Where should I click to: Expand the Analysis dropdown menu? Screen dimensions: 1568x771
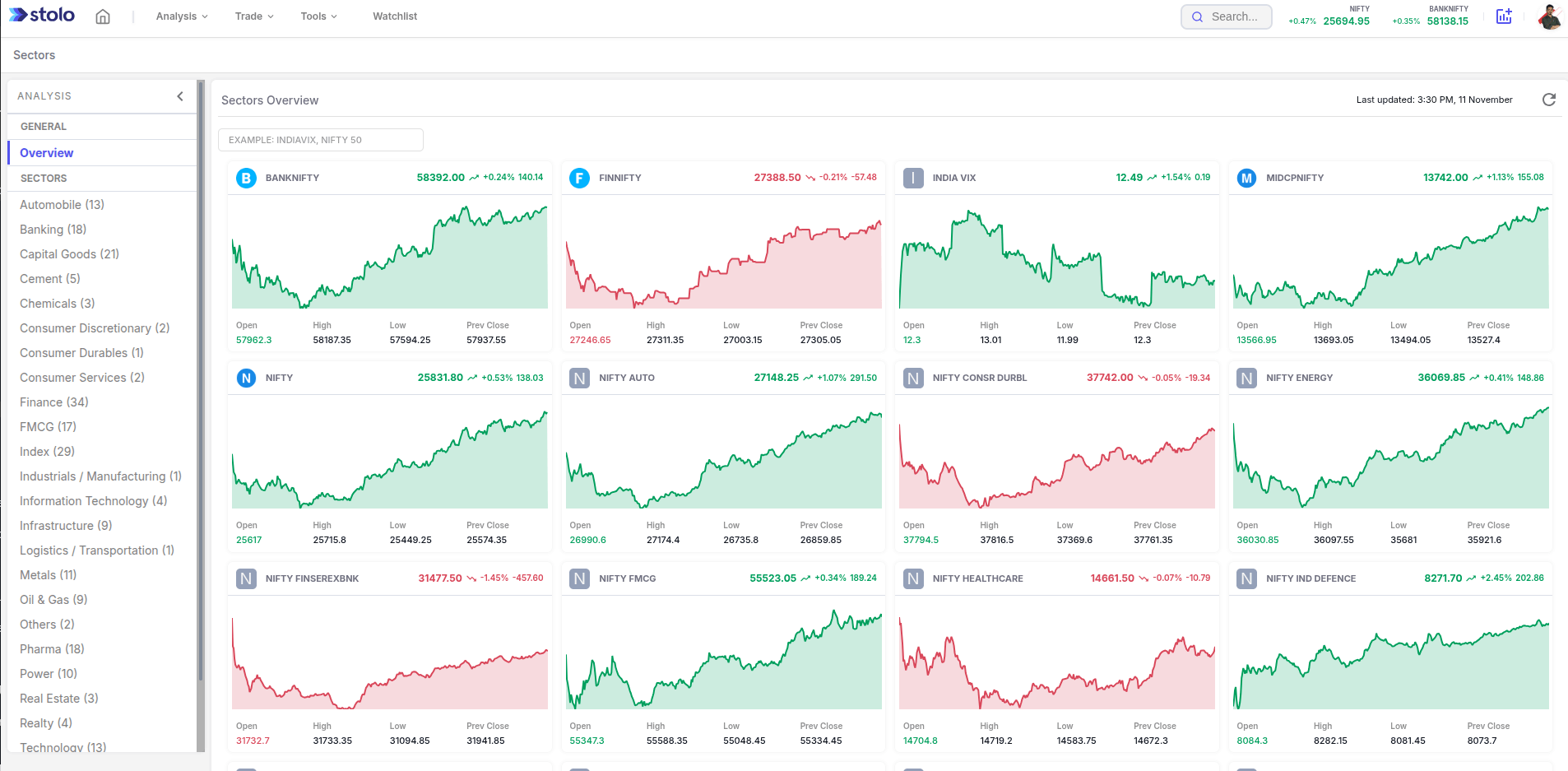pyautogui.click(x=182, y=16)
